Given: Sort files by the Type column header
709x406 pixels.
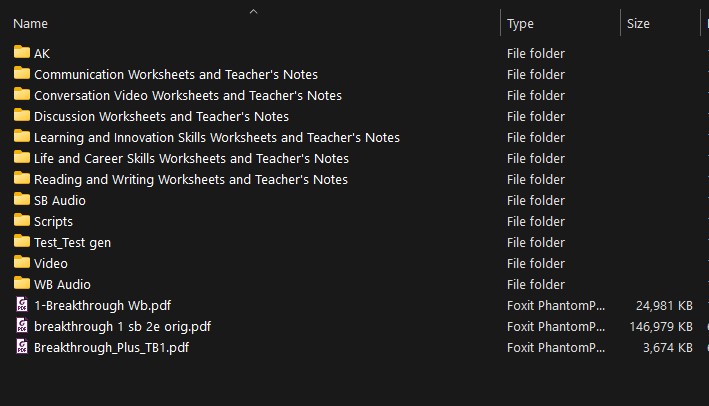Looking at the screenshot, I should coord(520,24).
